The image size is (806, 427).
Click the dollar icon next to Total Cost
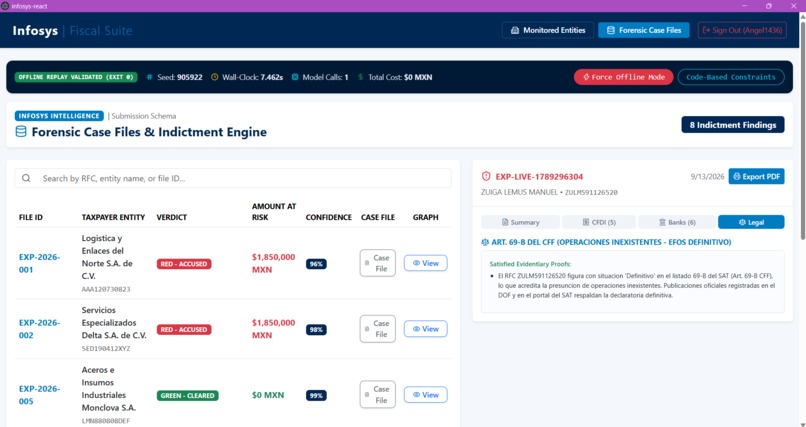click(360, 77)
